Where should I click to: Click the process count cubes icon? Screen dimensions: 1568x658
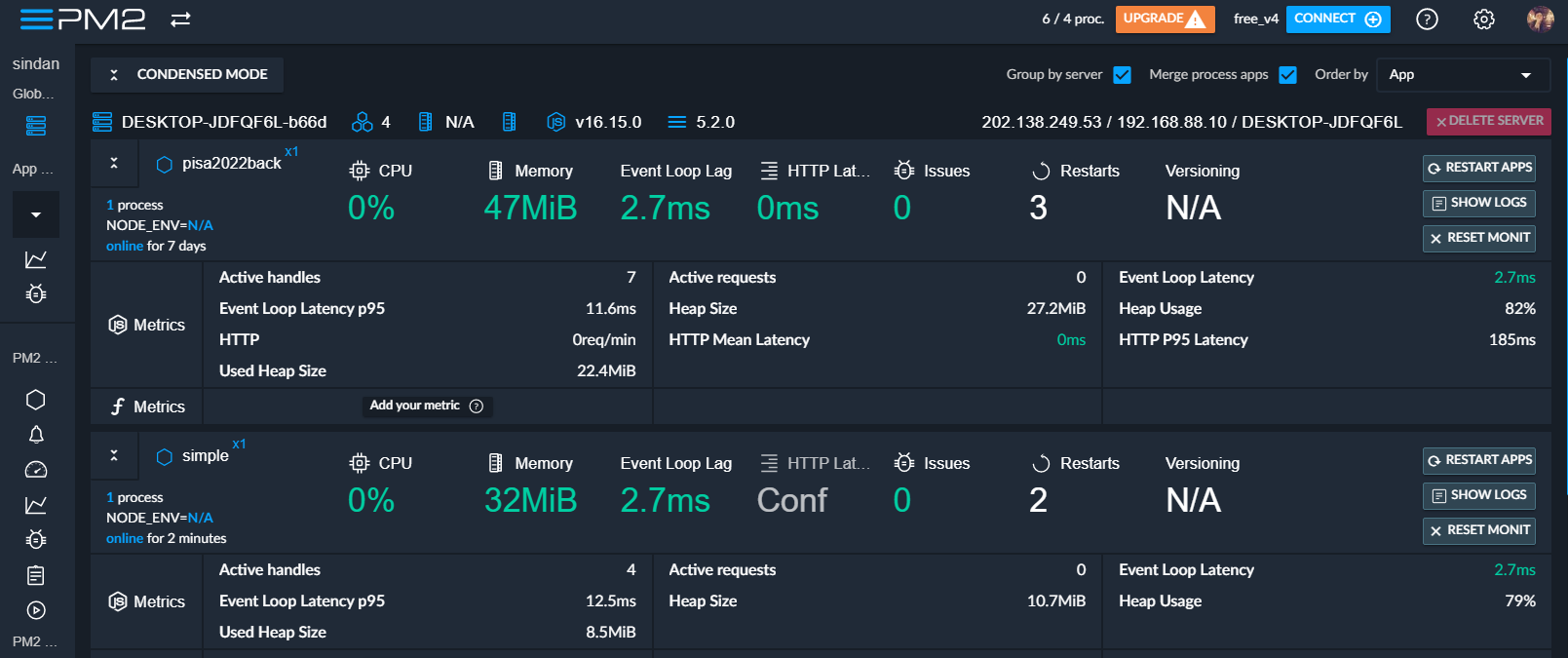click(x=363, y=122)
